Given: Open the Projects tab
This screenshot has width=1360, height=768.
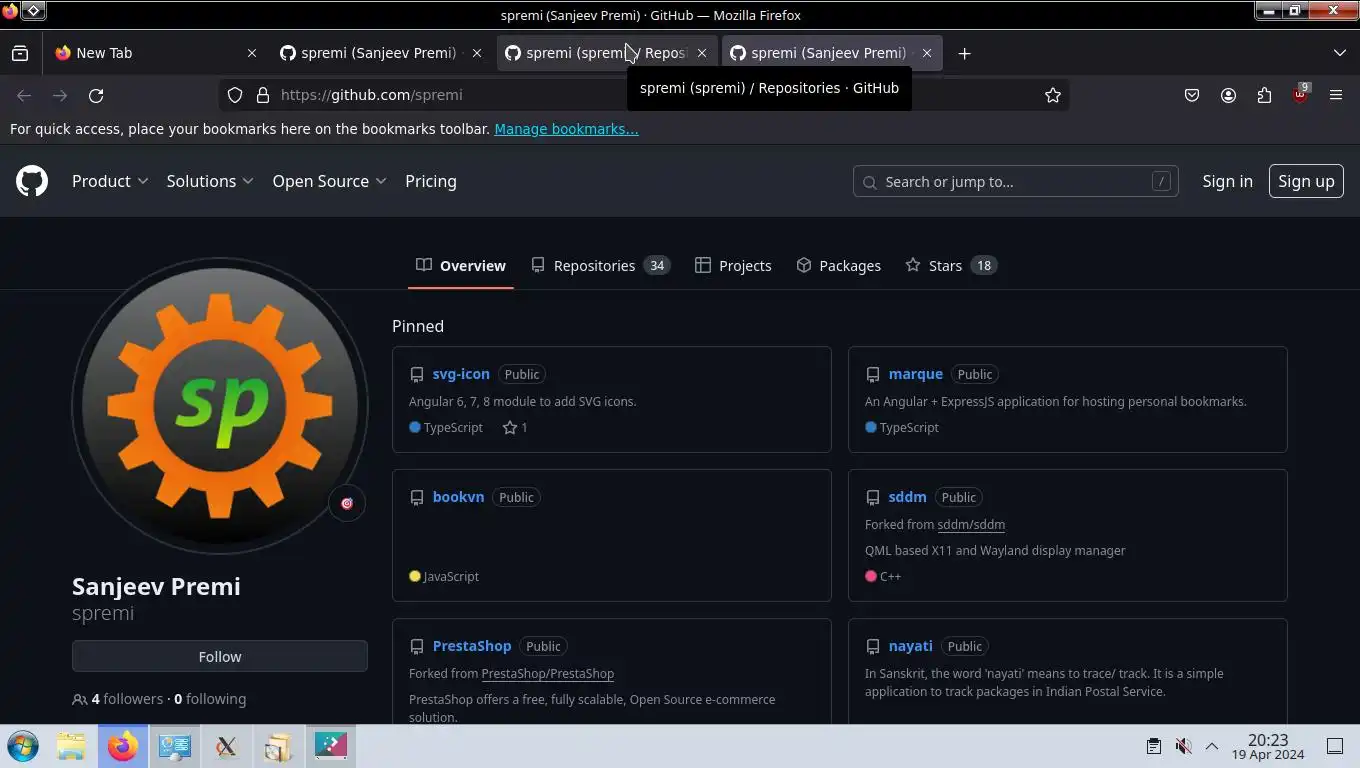Looking at the screenshot, I should [x=733, y=265].
